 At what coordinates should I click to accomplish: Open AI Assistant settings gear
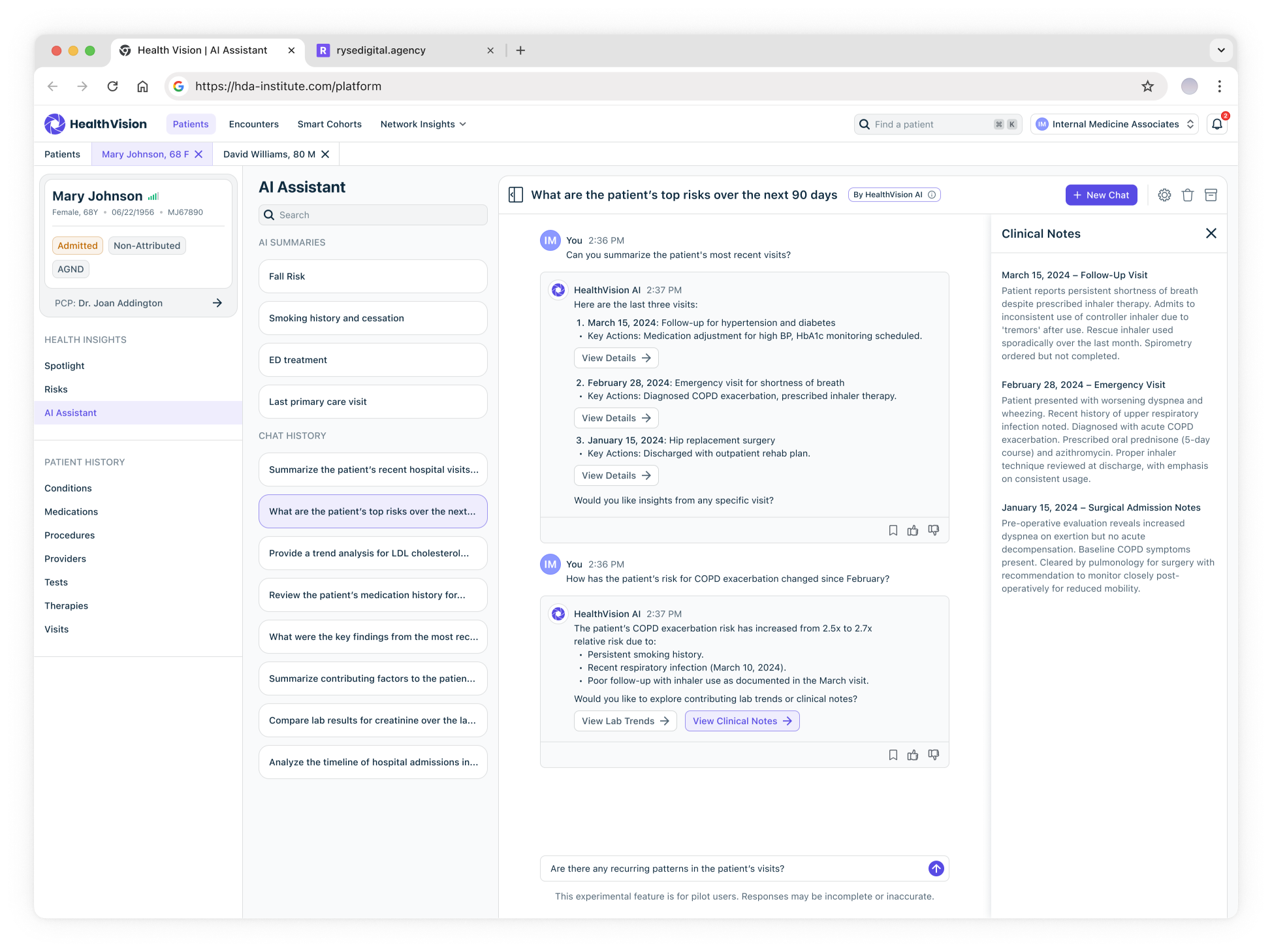[1164, 195]
